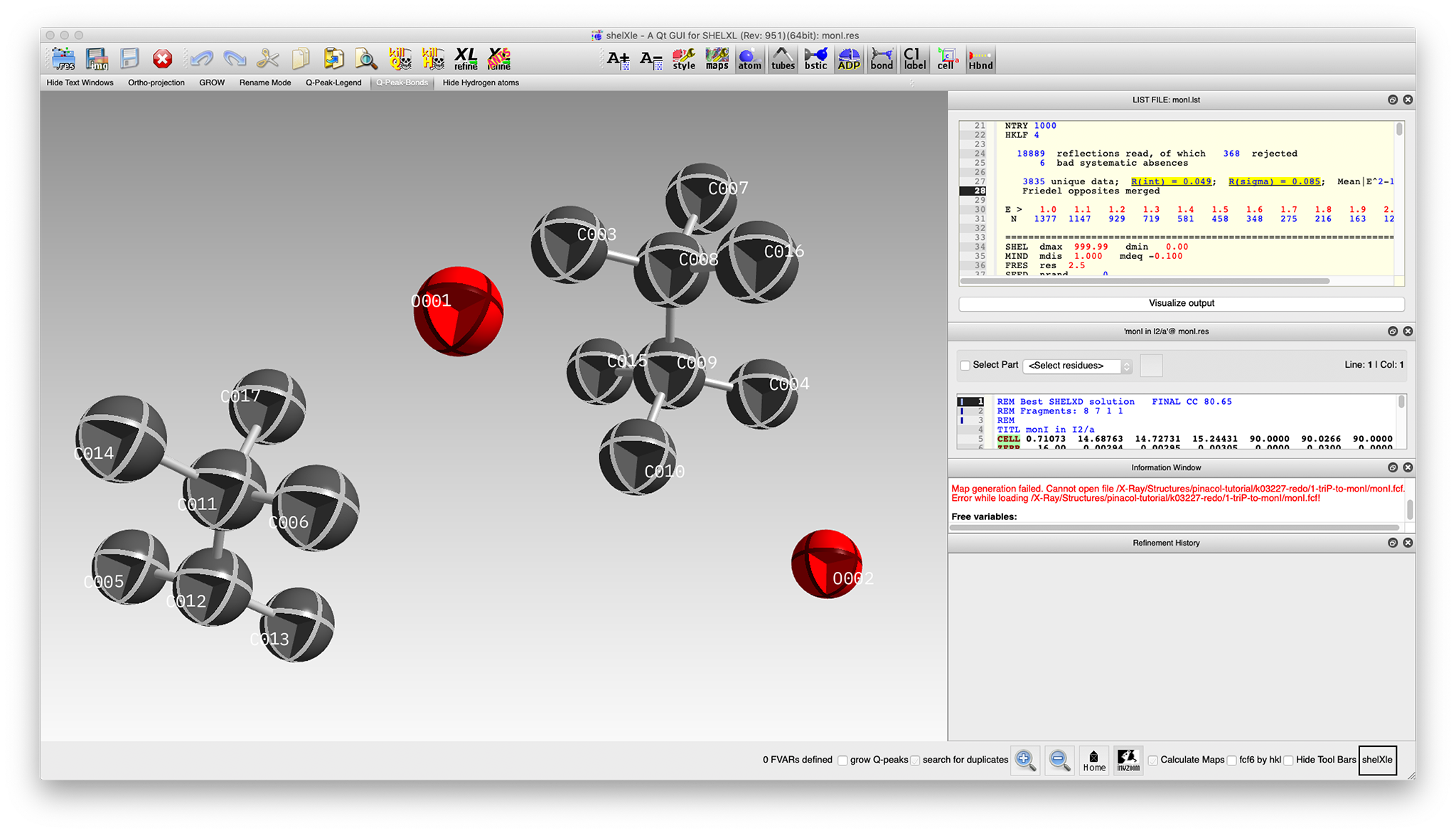Toggle the C1 label display icon
This screenshot has height=833, width=1456.
click(914, 60)
